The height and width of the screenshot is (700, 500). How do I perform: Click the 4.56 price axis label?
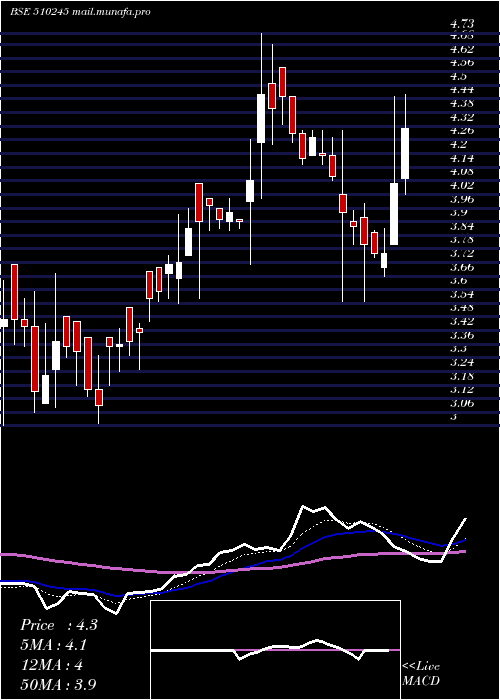[462, 62]
